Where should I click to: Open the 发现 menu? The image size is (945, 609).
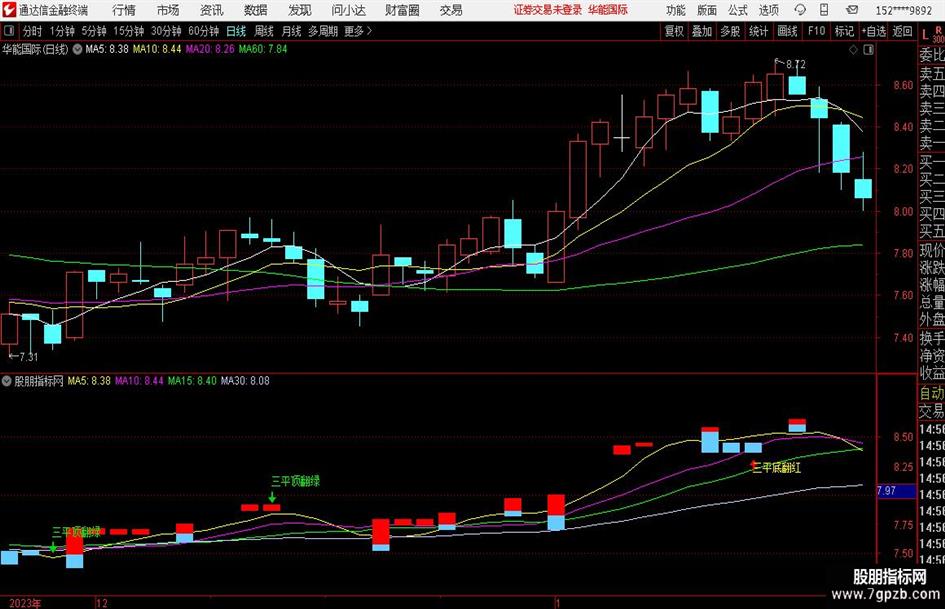[x=300, y=10]
